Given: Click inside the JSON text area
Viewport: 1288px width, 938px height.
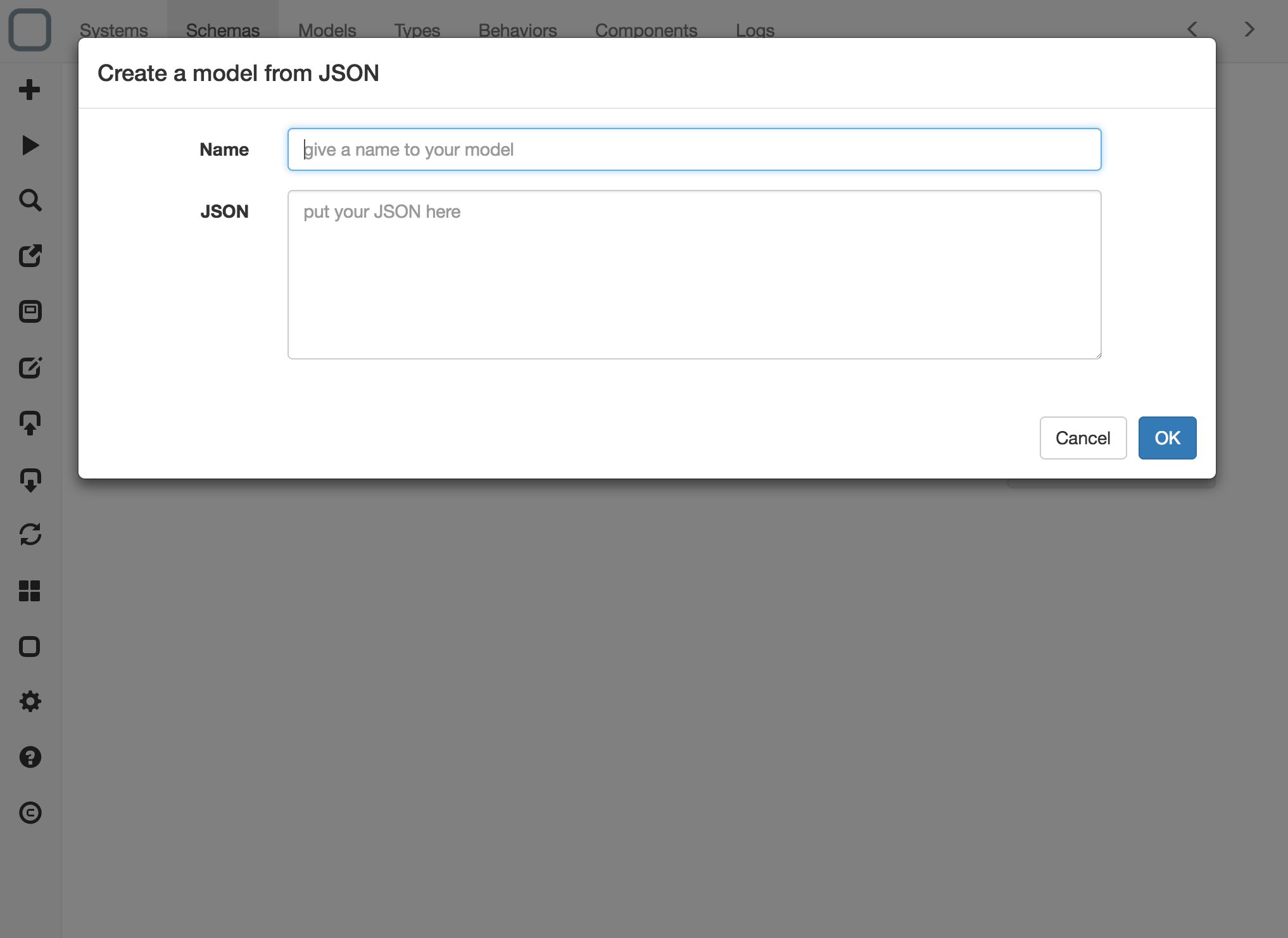Looking at the screenshot, I should [x=695, y=275].
